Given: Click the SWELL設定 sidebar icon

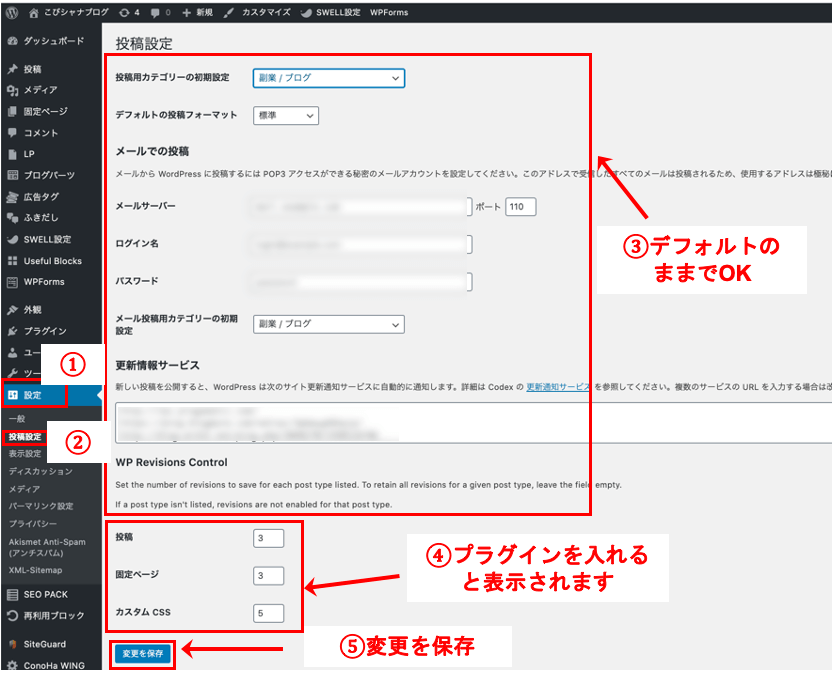Looking at the screenshot, I should [13, 239].
